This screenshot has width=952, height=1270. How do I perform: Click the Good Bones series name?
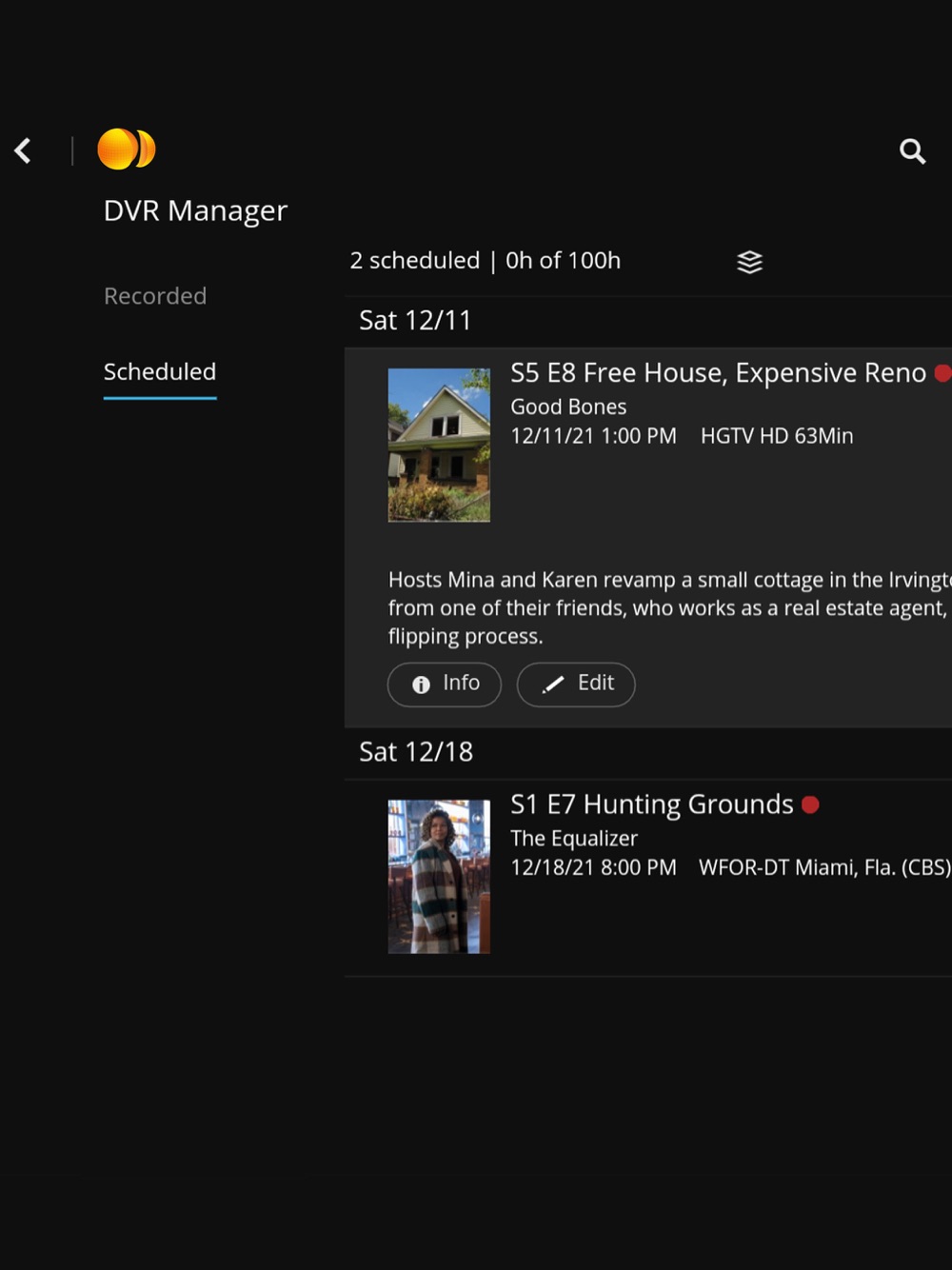click(568, 407)
